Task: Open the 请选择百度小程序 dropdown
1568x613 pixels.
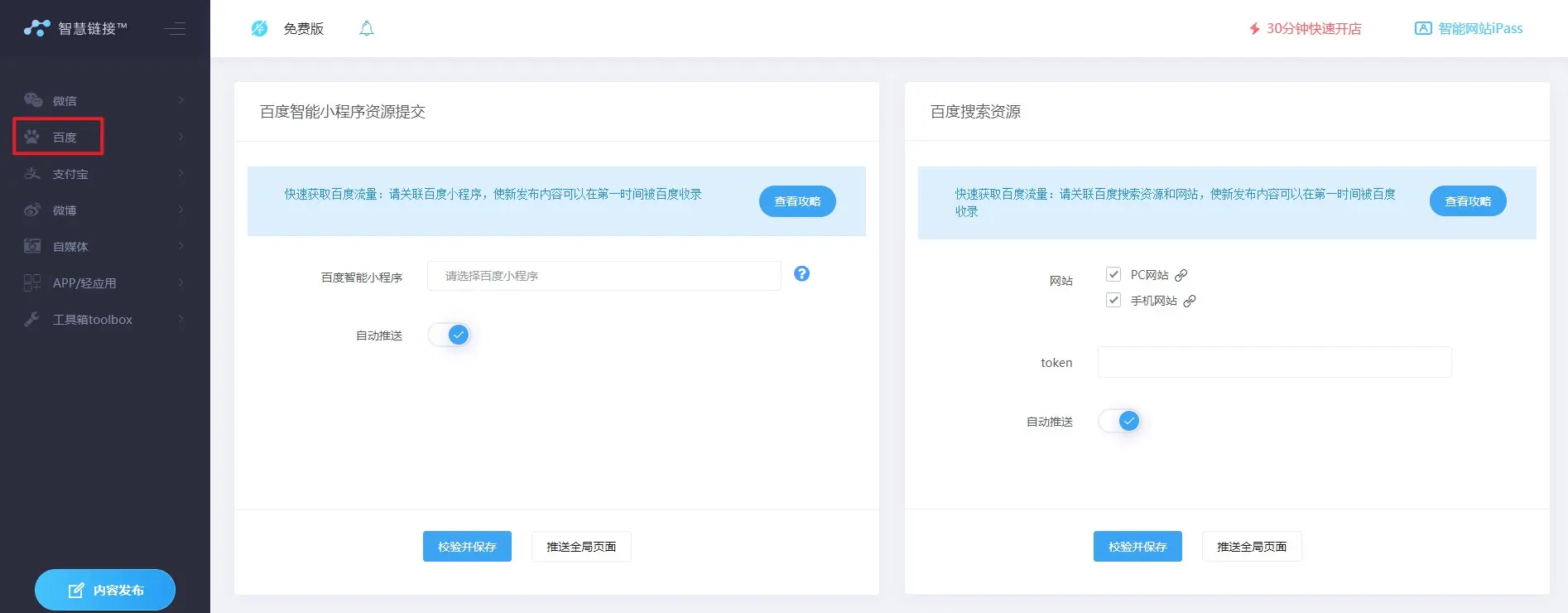Action: [x=604, y=276]
